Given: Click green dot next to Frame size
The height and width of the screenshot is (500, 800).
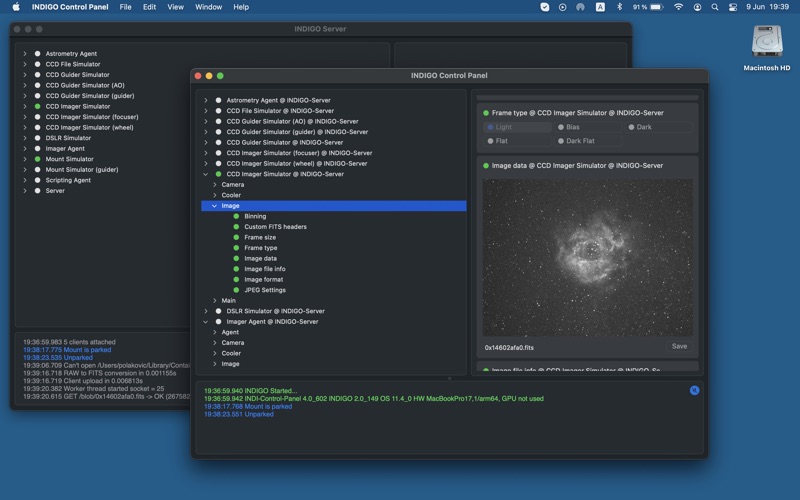Looking at the screenshot, I should click(x=236, y=237).
